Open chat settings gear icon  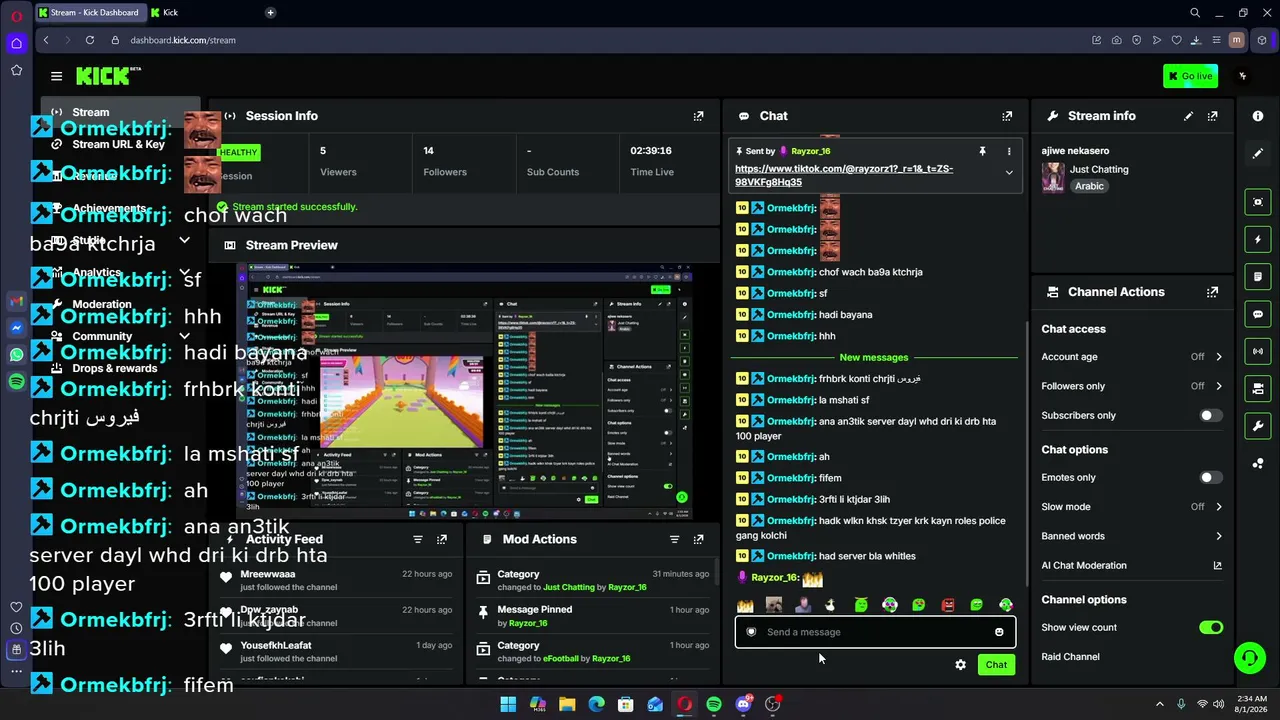click(961, 665)
